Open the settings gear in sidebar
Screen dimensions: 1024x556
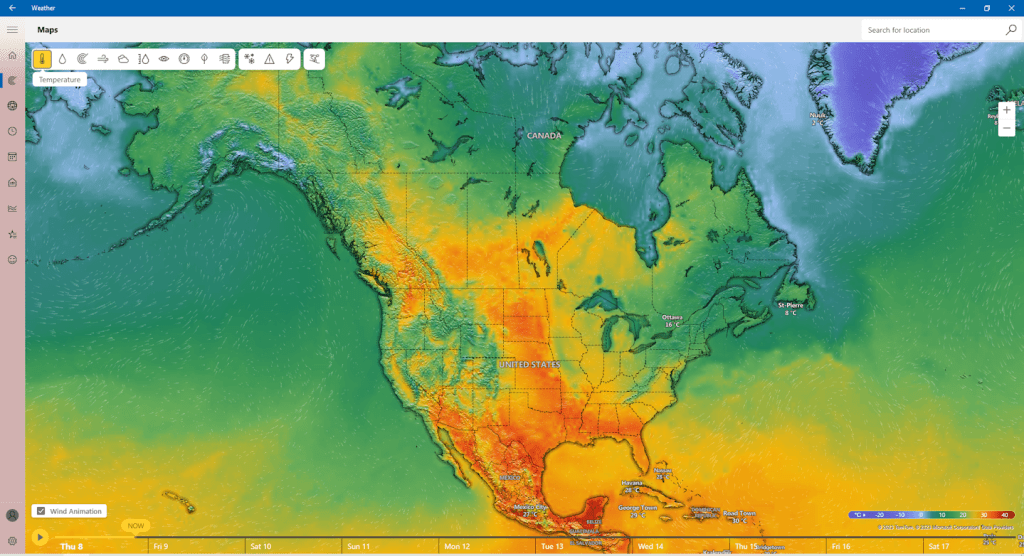pos(12,541)
